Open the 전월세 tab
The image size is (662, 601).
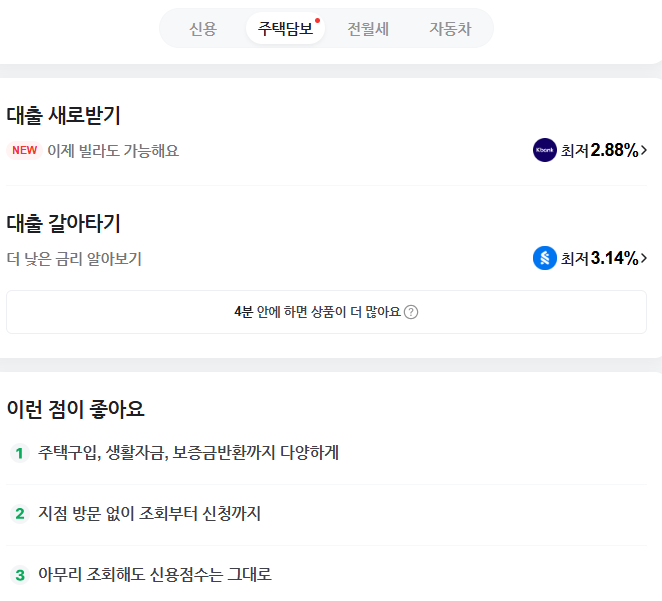[x=368, y=29]
